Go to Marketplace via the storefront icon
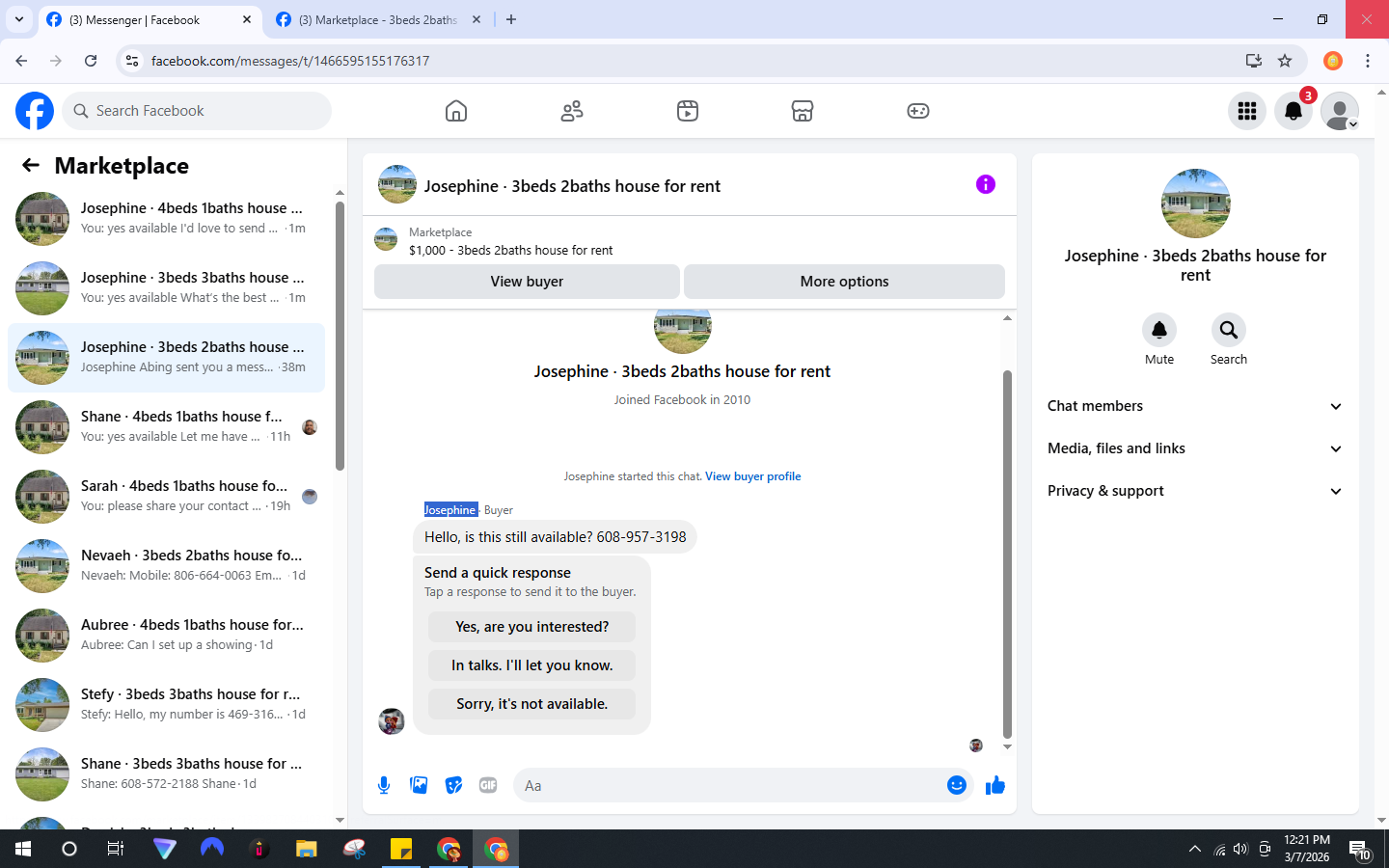The height and width of the screenshot is (868, 1389). point(803,111)
